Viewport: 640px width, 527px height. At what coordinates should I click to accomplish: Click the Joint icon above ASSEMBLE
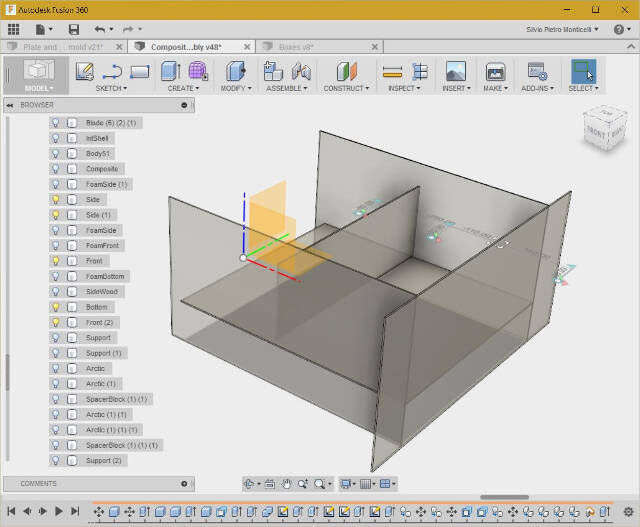[x=301, y=71]
